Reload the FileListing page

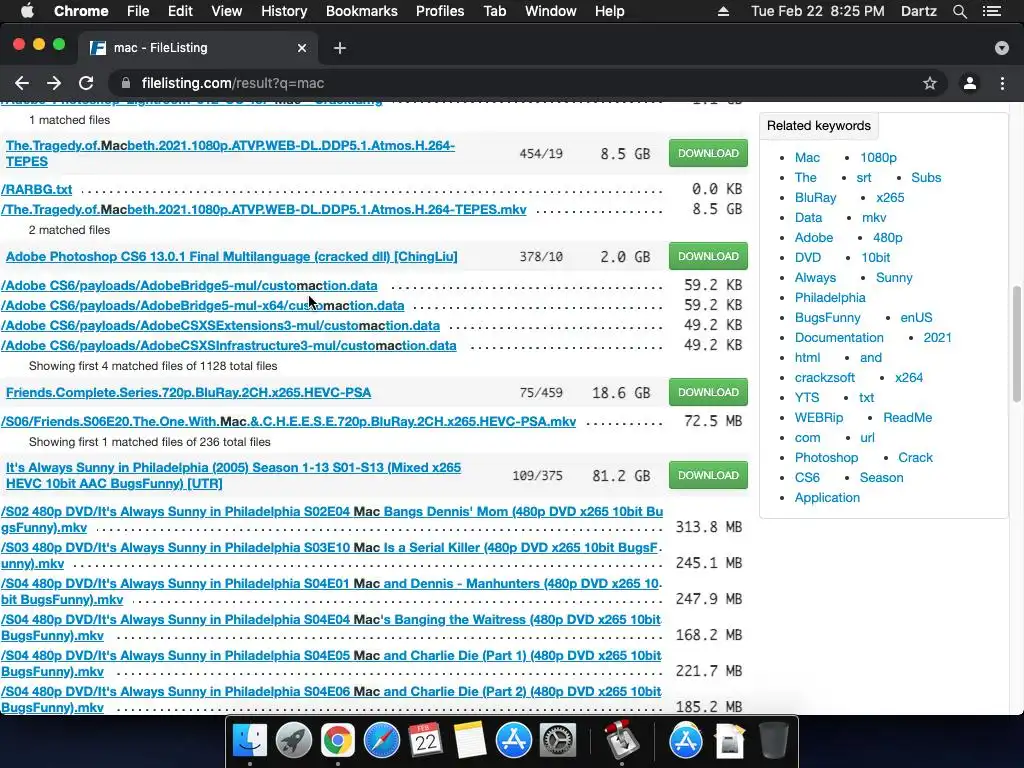coord(86,83)
